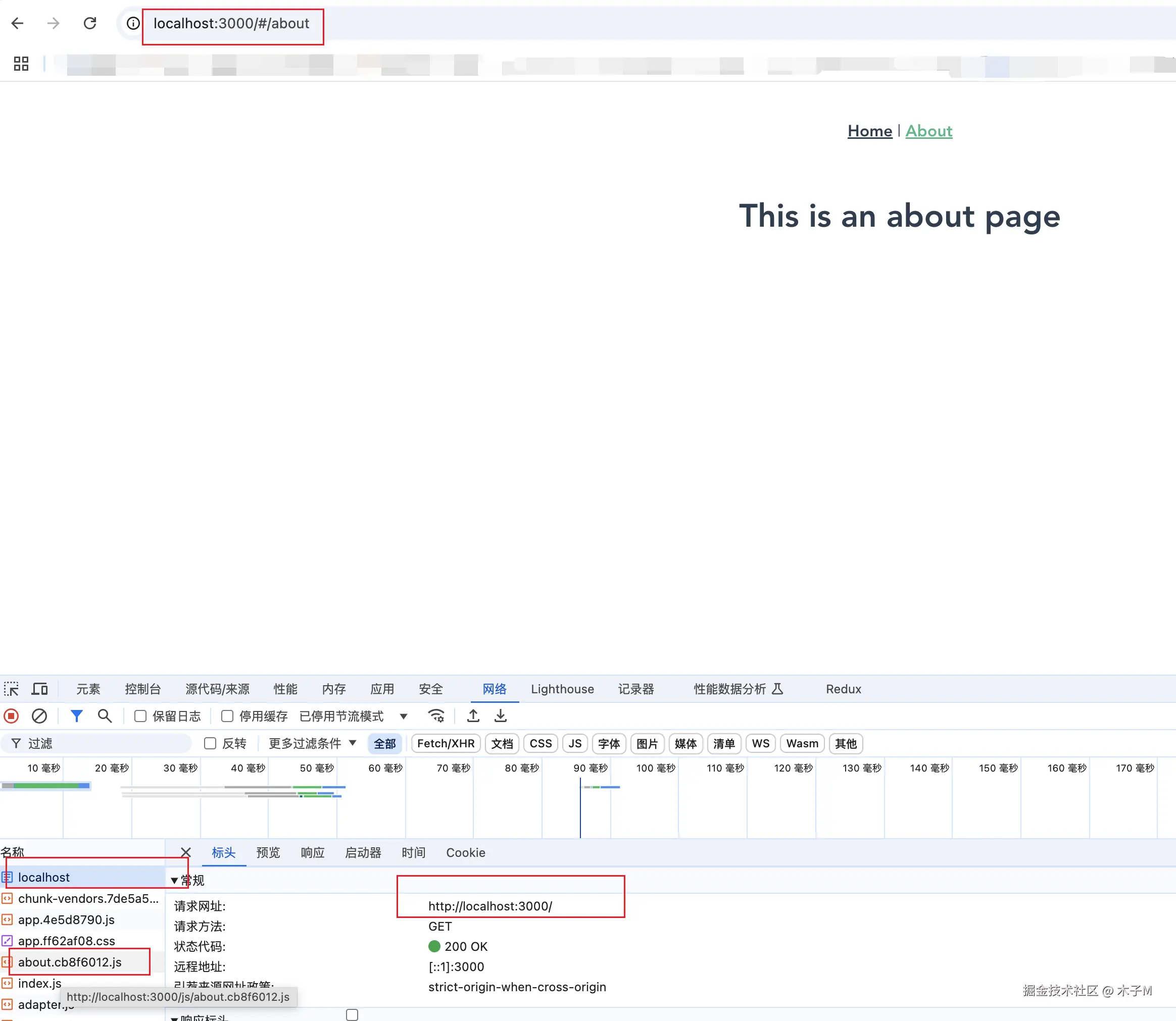Viewport: 1176px width, 1021px height.
Task: Import a HAR file
Action: pos(472,716)
